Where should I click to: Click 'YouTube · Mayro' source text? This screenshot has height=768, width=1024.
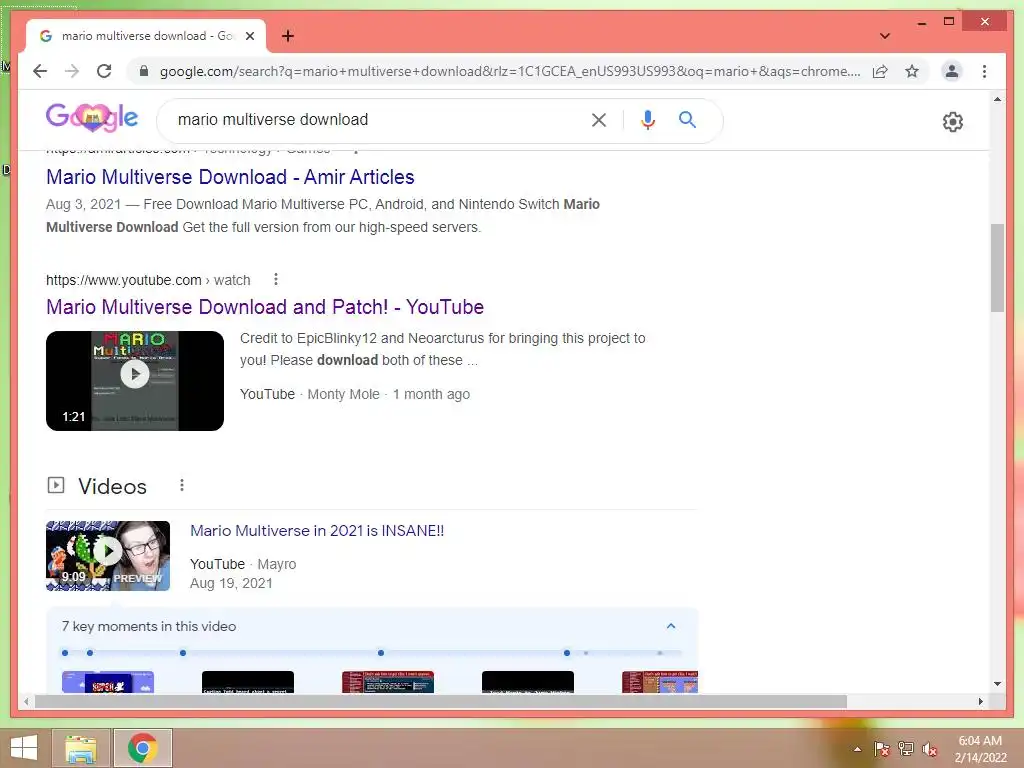point(243,564)
